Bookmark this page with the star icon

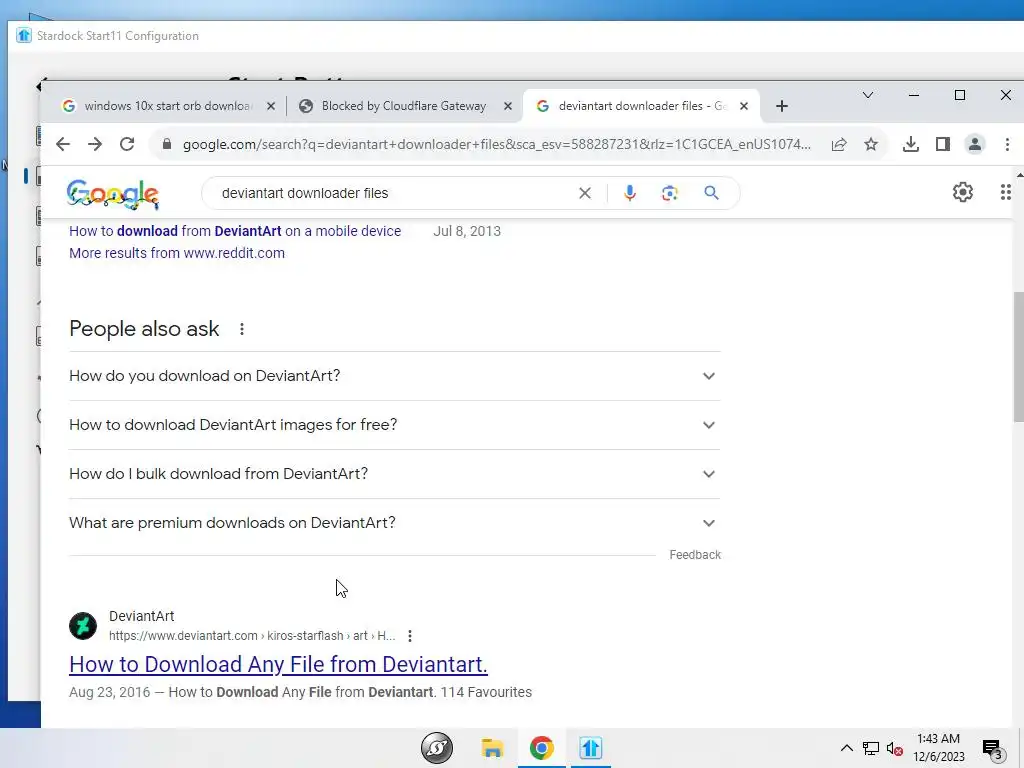pos(871,144)
